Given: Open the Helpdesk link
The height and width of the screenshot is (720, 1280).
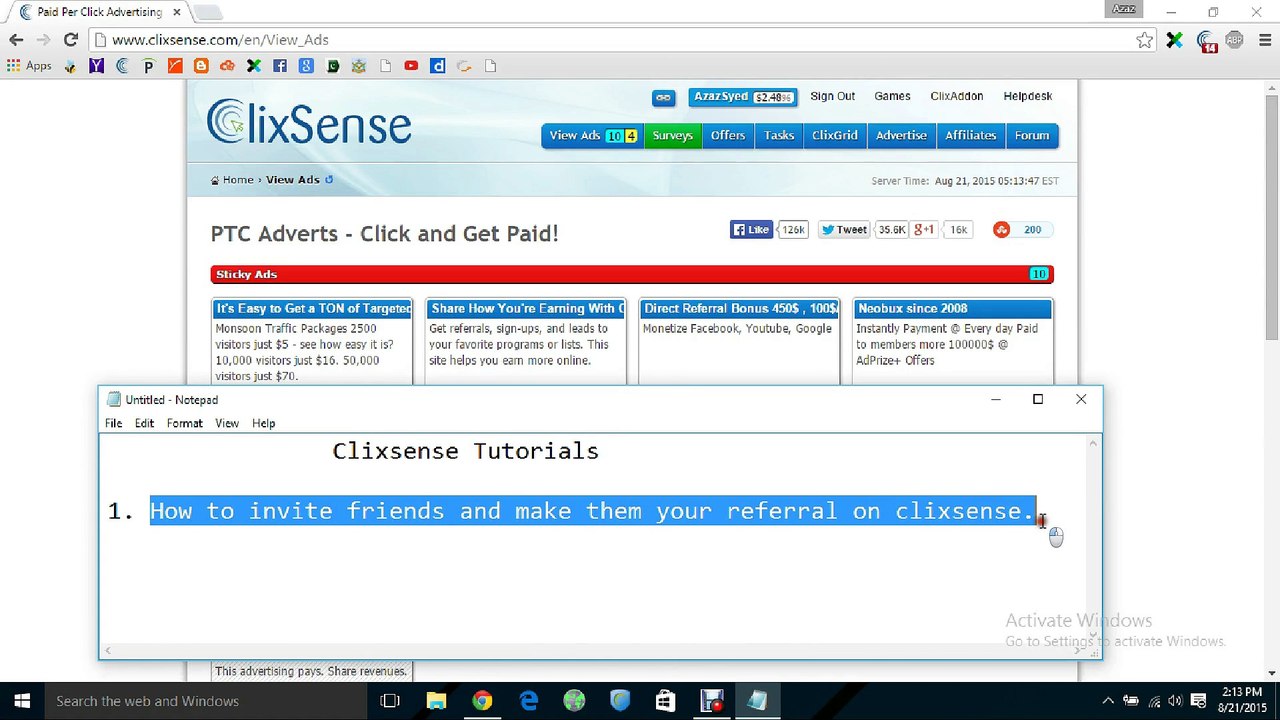Looking at the screenshot, I should (x=1027, y=96).
